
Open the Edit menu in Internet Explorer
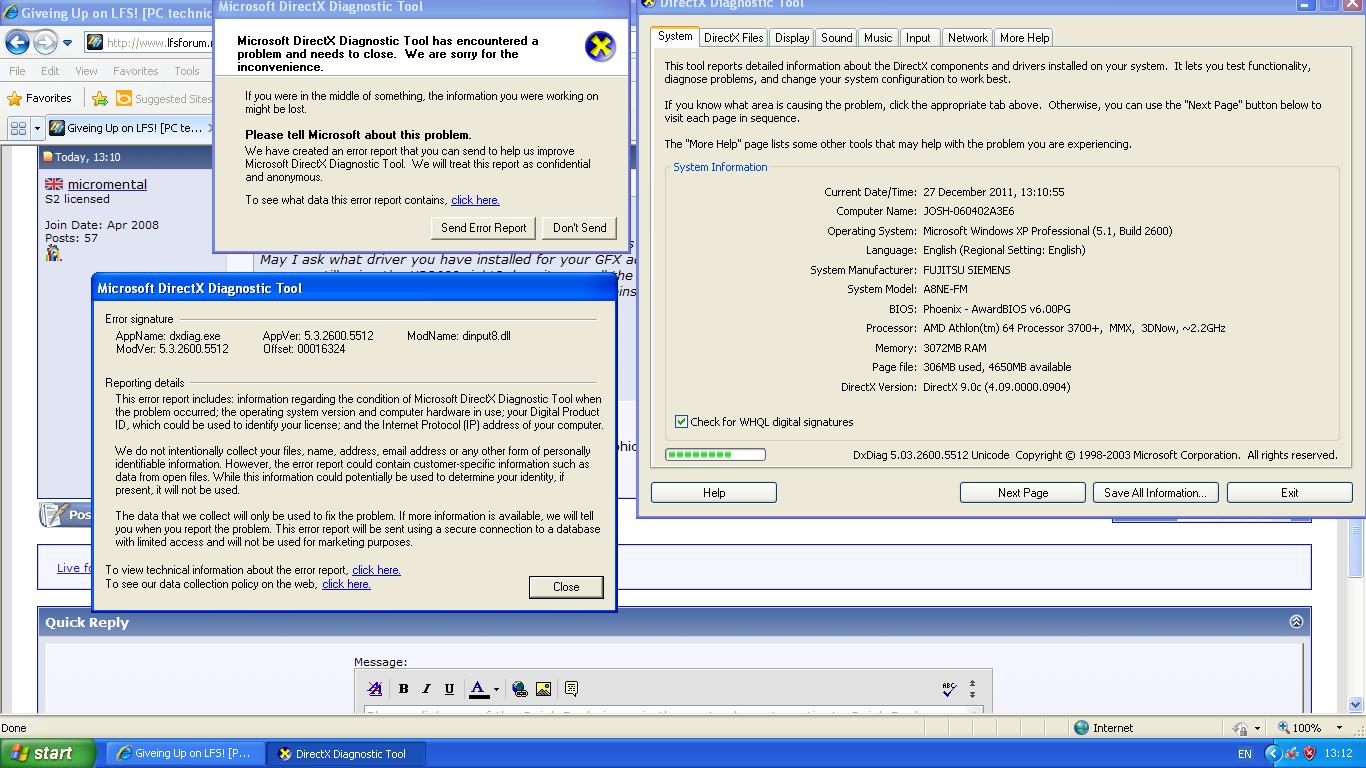pyautogui.click(x=50, y=71)
